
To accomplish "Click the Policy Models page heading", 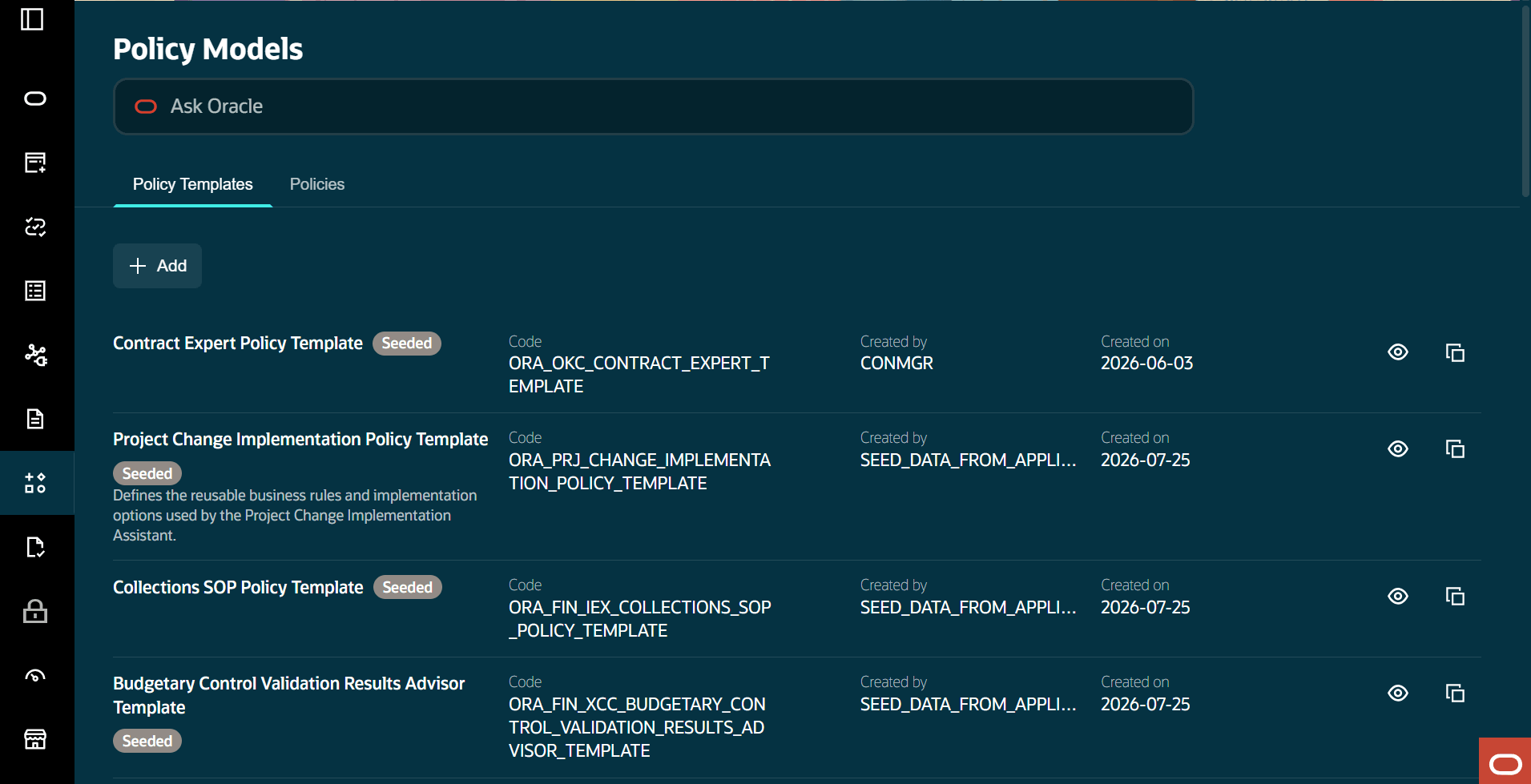I will pyautogui.click(x=208, y=50).
